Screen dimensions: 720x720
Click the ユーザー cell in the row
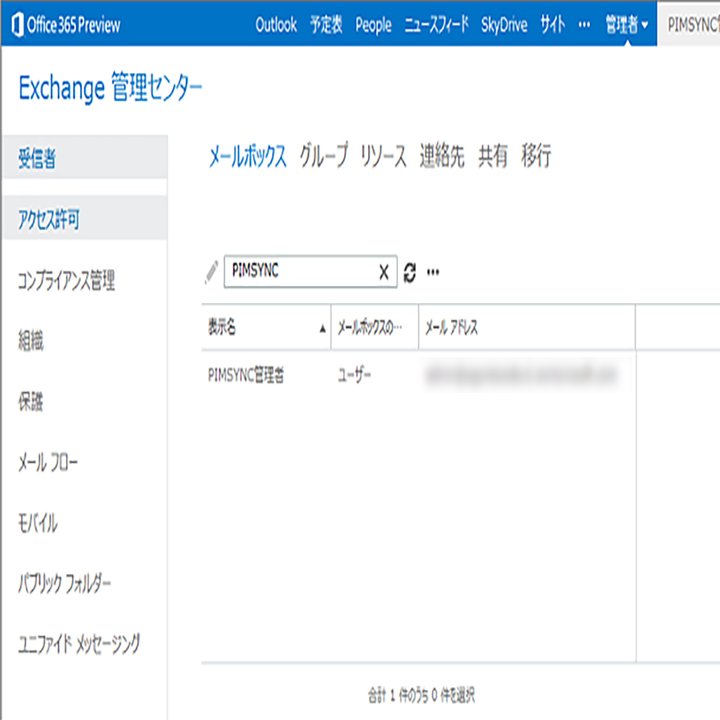354,376
